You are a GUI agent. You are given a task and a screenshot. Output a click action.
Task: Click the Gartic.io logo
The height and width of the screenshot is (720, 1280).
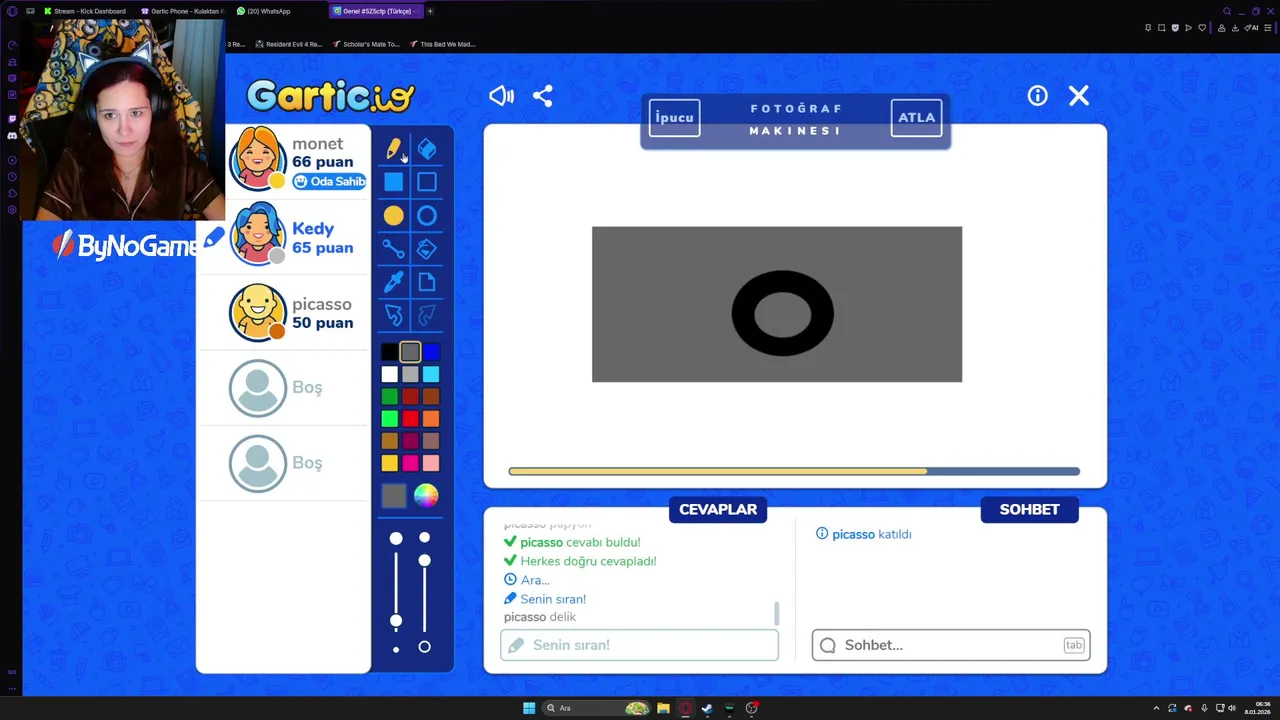point(330,96)
